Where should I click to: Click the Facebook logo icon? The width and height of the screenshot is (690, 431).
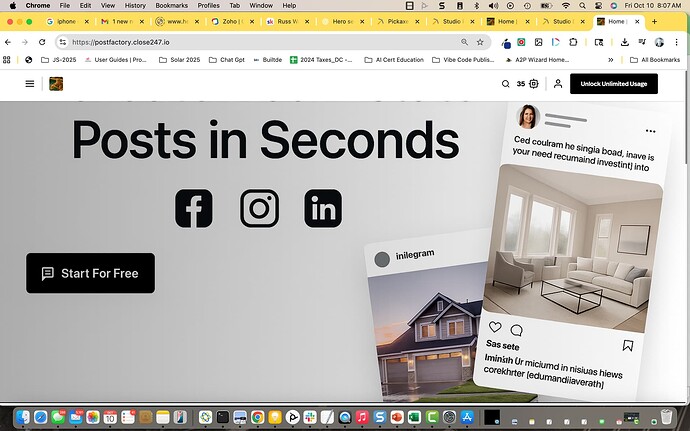coord(194,208)
